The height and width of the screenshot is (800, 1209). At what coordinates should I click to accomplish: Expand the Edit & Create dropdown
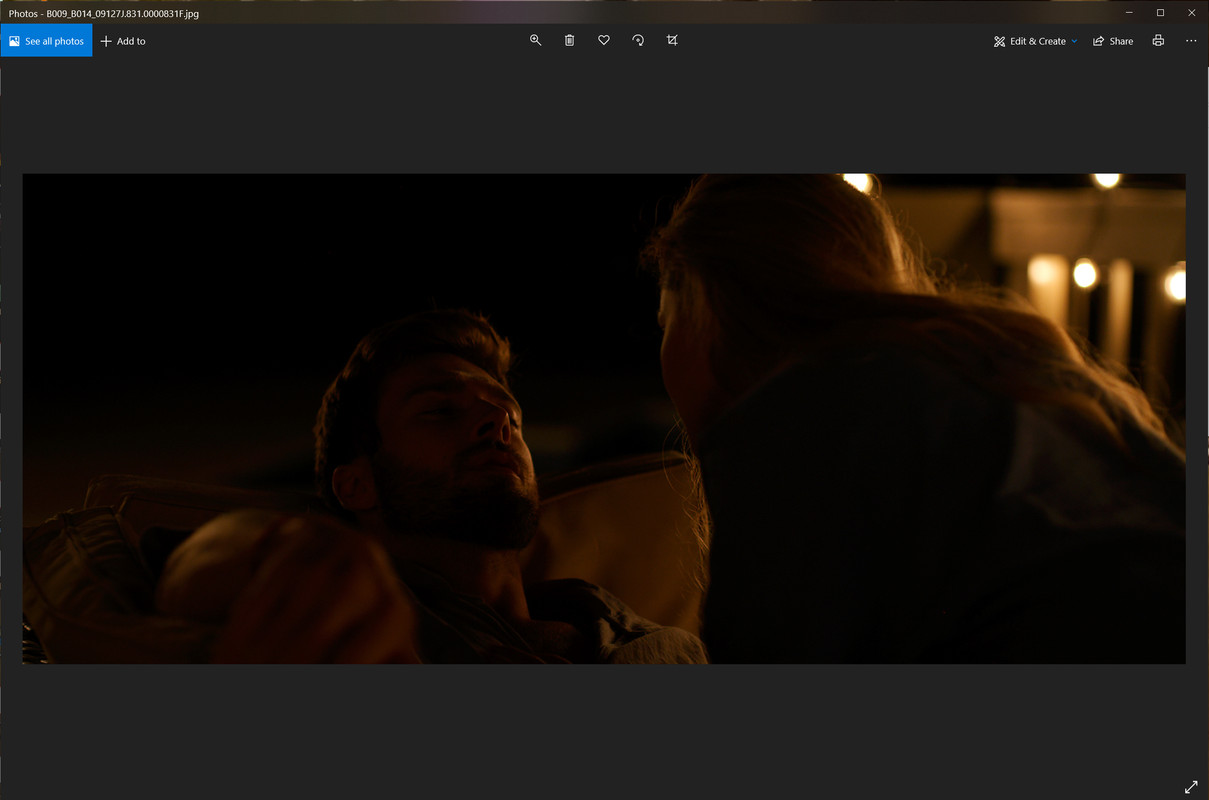1035,41
